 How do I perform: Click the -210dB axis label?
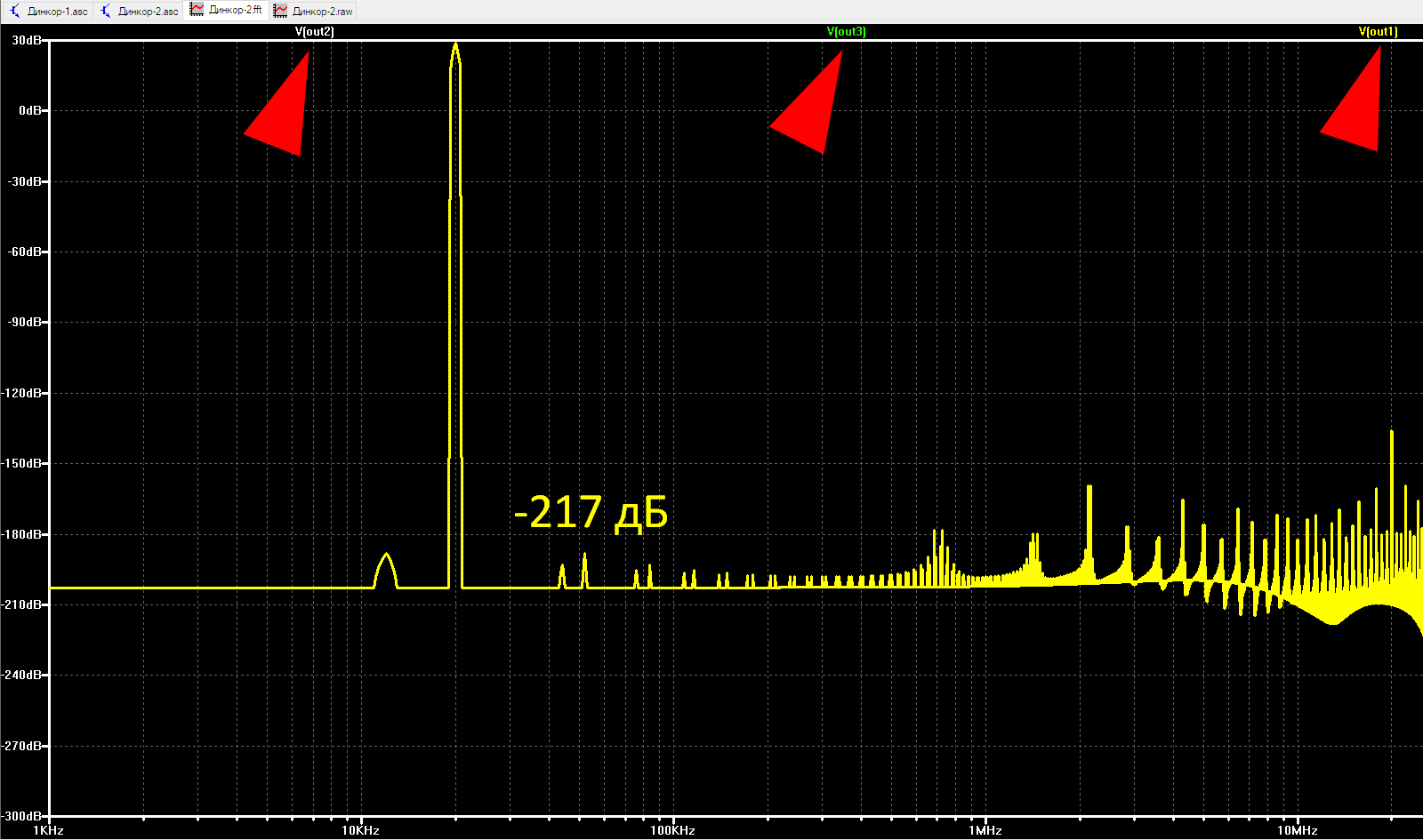coord(22,604)
